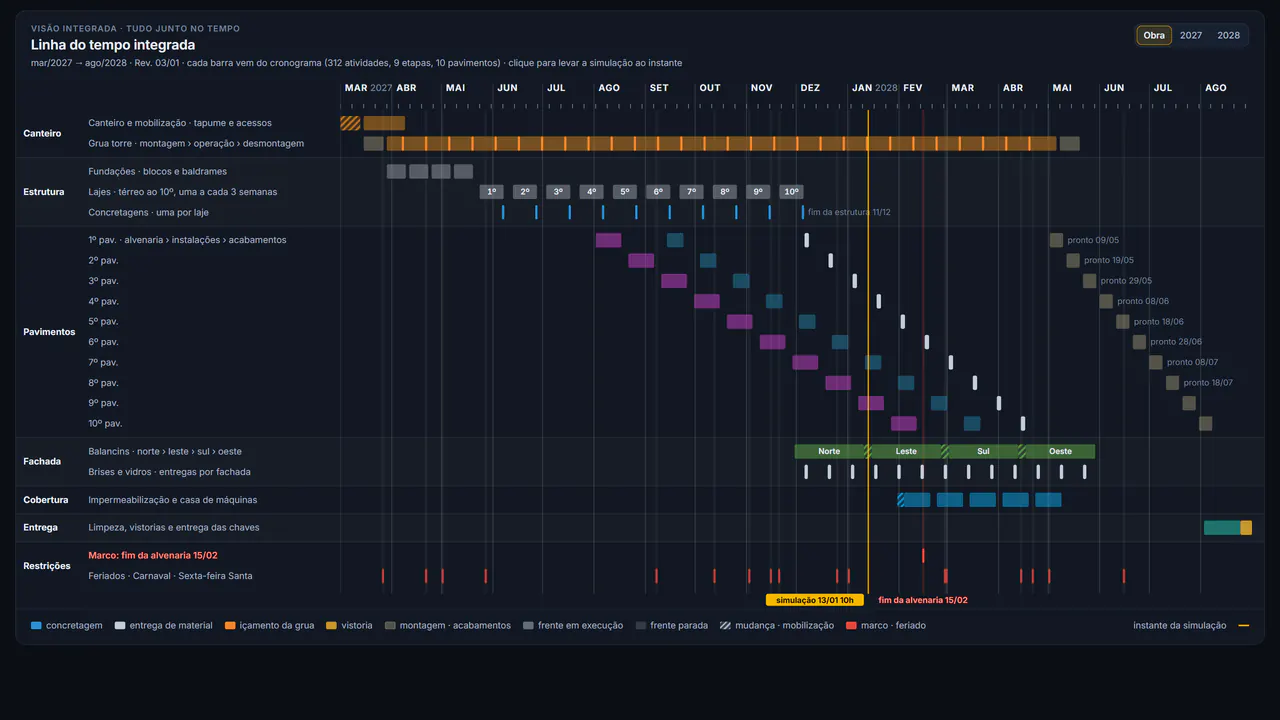Click the 'fim da estrutura 11/12' label
The width and height of the screenshot is (1280, 720).
tap(849, 212)
